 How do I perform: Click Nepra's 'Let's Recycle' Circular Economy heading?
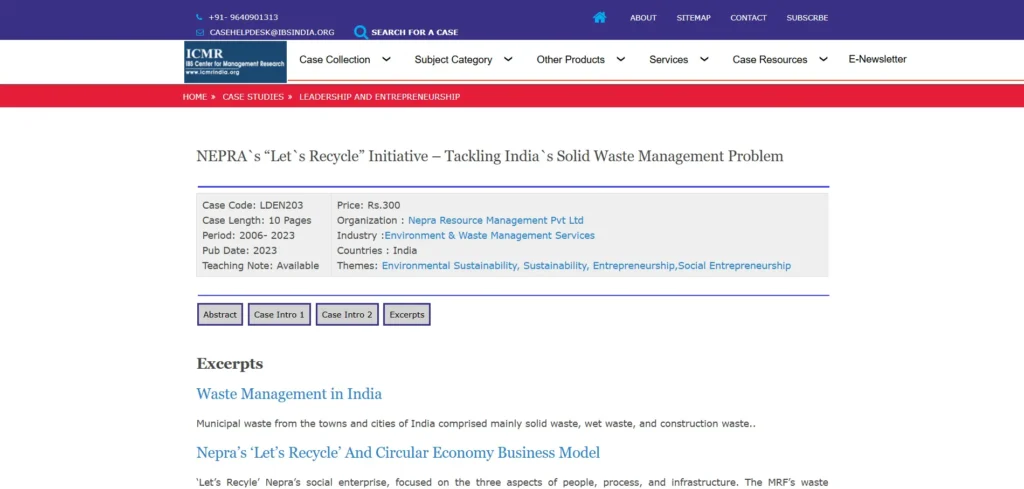(x=398, y=452)
